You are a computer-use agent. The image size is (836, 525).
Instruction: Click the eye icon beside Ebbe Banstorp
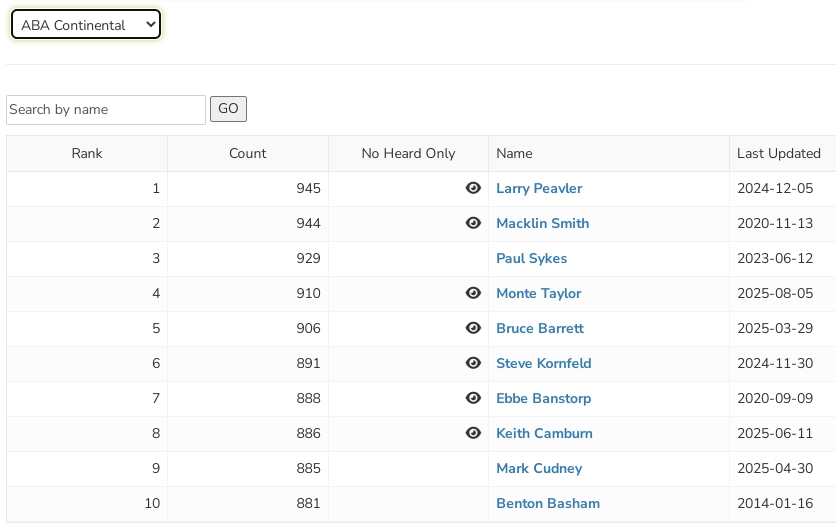coord(473,398)
